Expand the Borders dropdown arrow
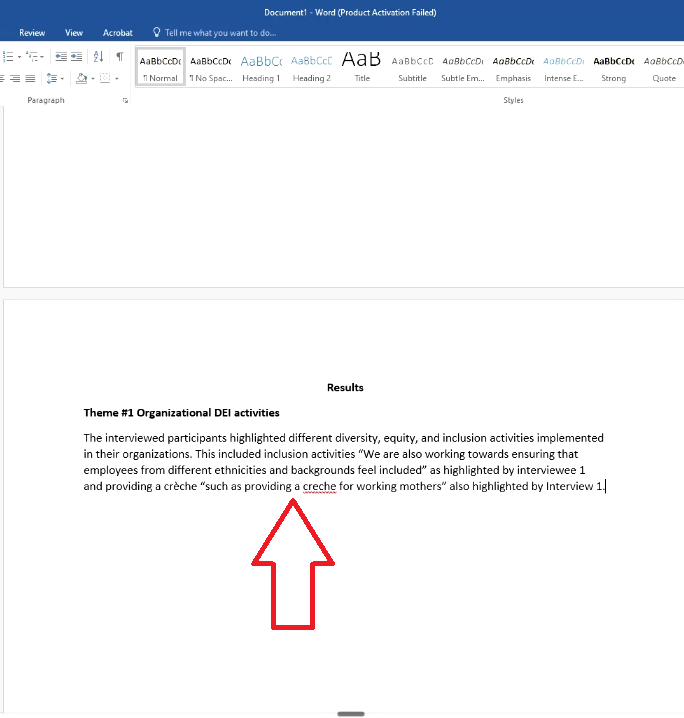The image size is (684, 718). tap(117, 79)
